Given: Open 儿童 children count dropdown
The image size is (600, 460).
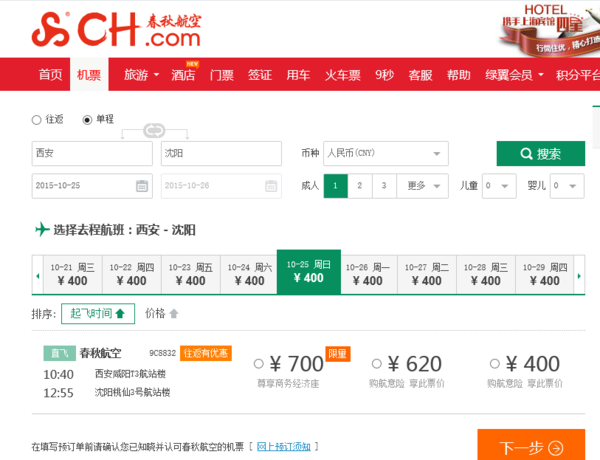Looking at the screenshot, I should tap(499, 186).
